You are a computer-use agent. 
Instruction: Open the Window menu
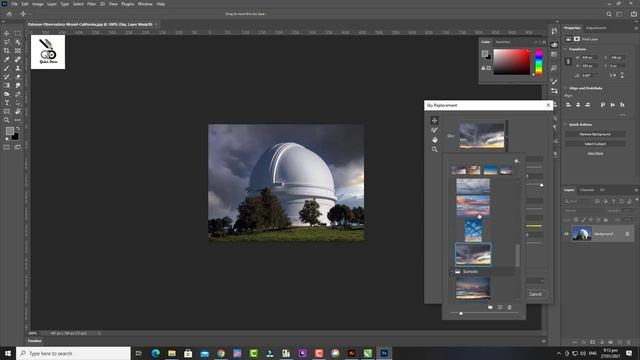pos(145,4)
